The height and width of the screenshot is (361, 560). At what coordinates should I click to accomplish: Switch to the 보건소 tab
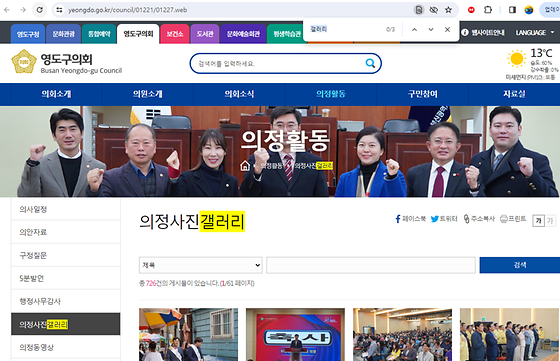point(175,34)
